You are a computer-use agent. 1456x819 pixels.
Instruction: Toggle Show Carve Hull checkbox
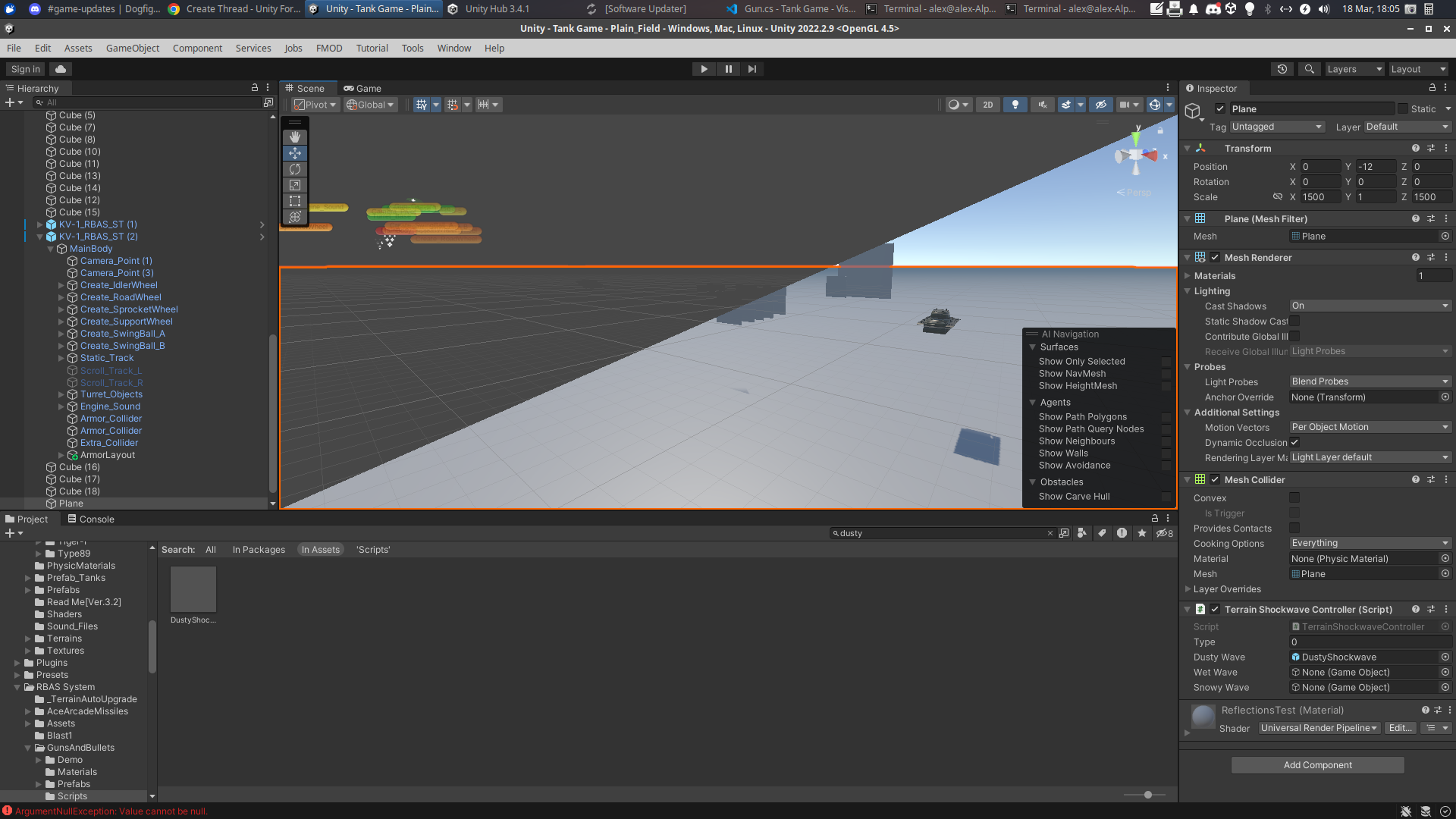click(x=1166, y=497)
